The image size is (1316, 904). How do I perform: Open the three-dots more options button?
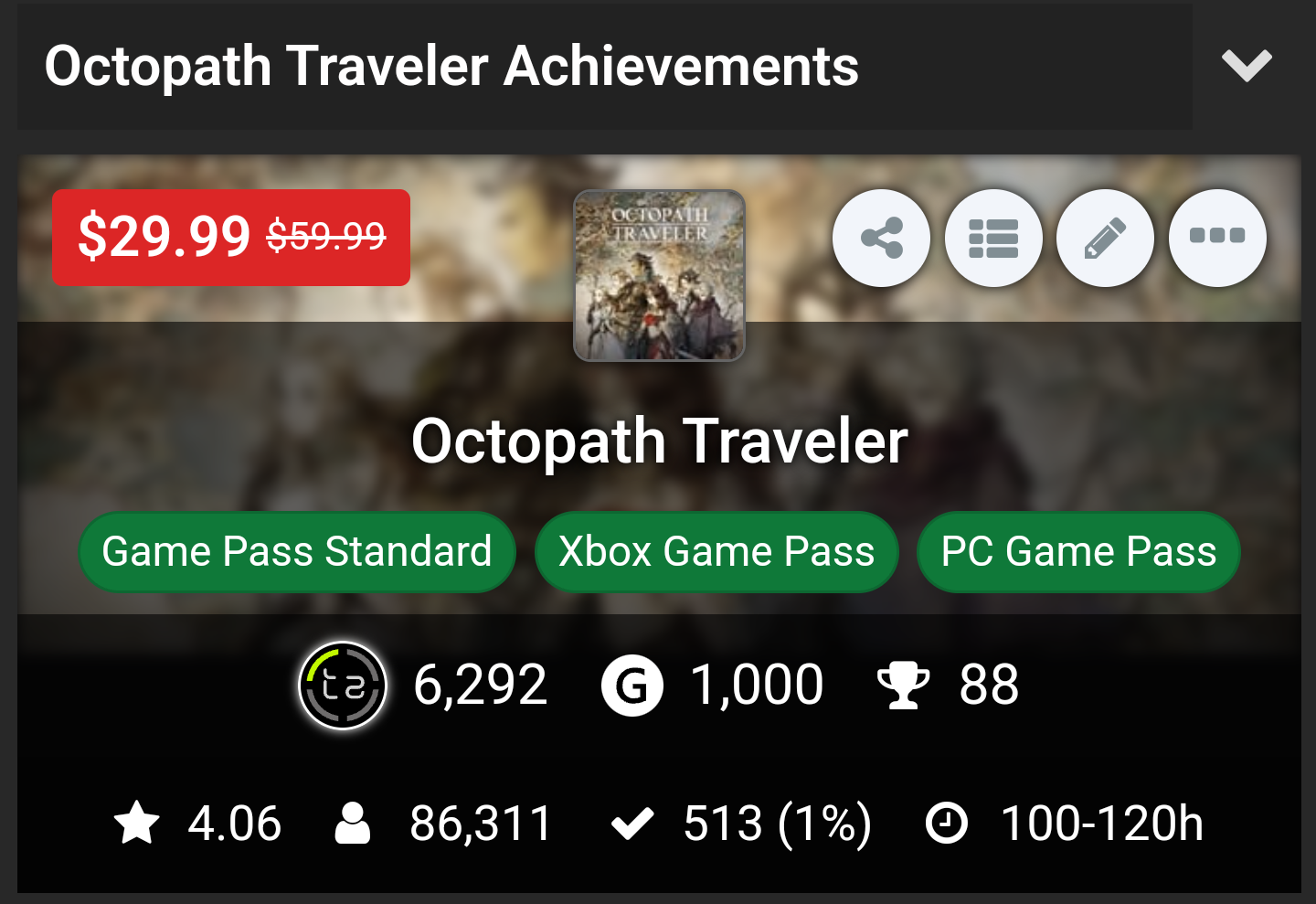[1217, 238]
